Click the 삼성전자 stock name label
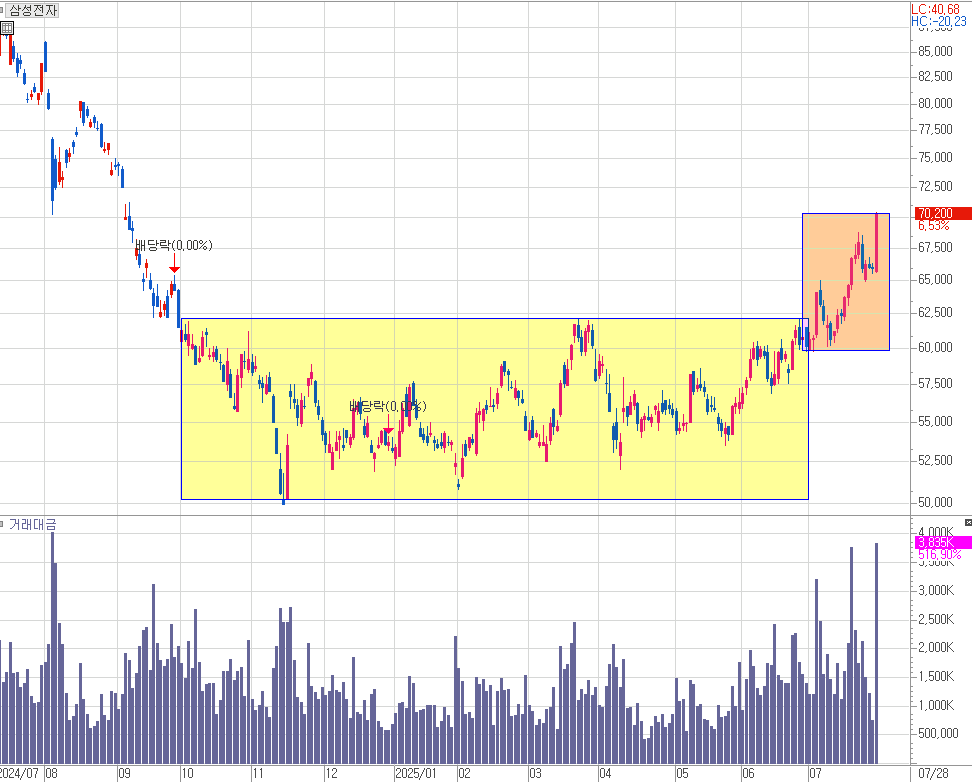 tap(34, 11)
